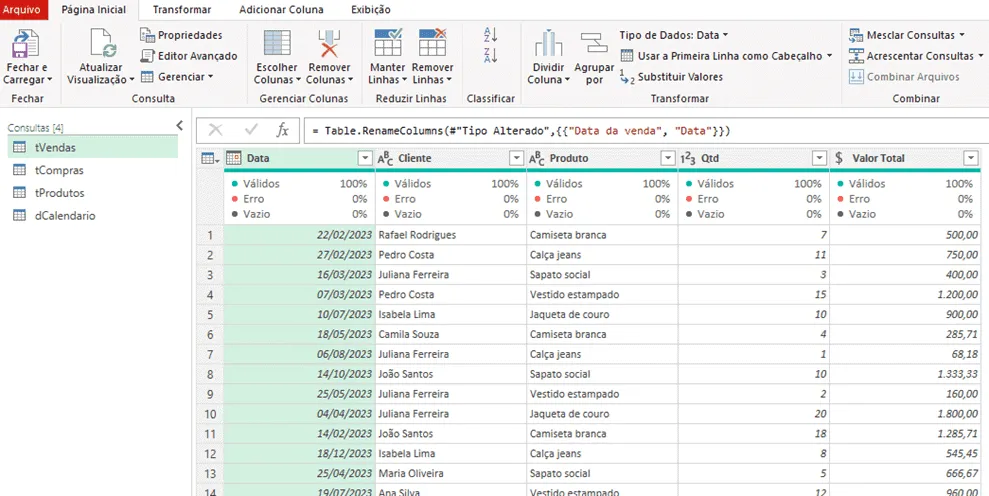The image size is (989, 496).
Task: Click Substituir Valores
Action: tap(672, 77)
